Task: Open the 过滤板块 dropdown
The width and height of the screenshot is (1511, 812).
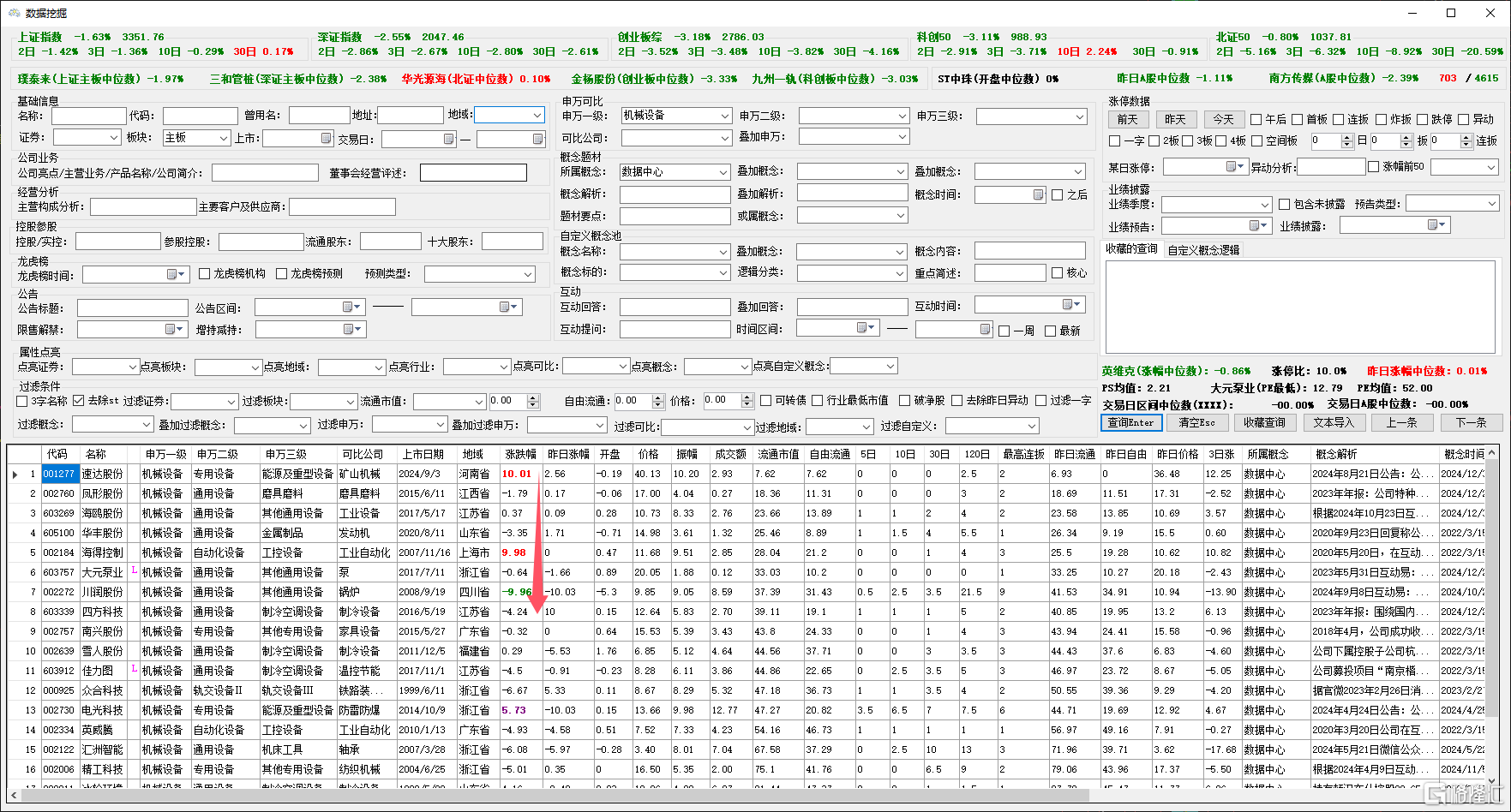Action: pyautogui.click(x=351, y=402)
